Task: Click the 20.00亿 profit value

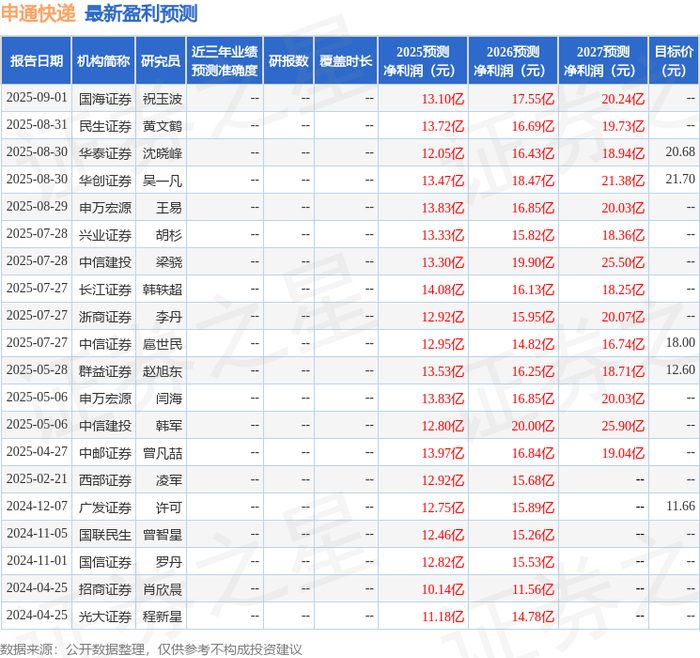Action: (x=533, y=425)
